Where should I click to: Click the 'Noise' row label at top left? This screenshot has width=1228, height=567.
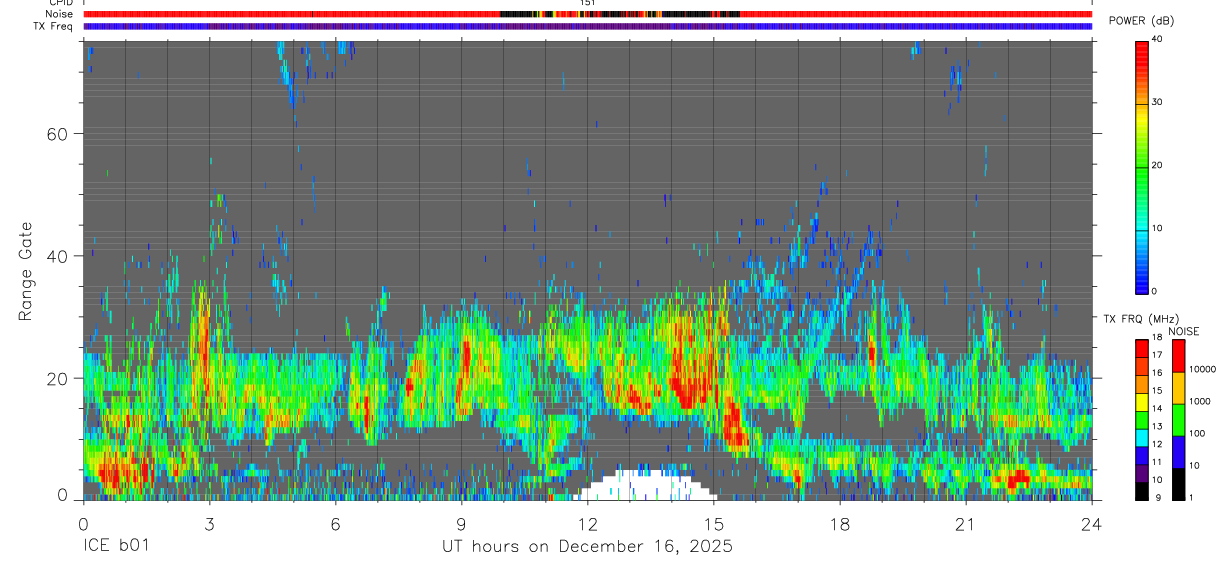pos(61,14)
